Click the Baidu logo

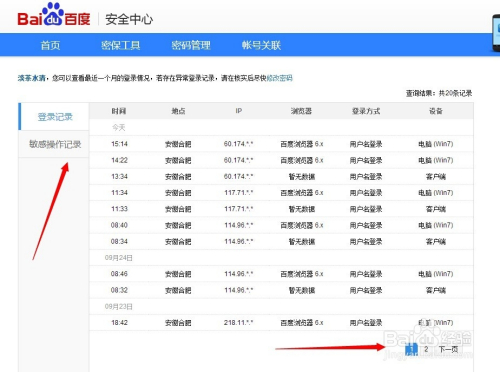(54, 15)
